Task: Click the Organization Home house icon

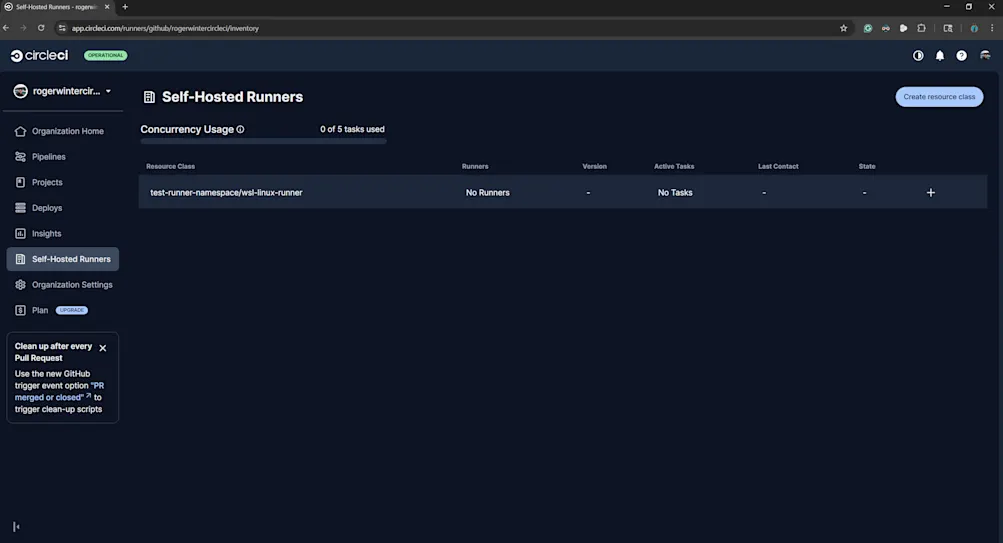Action: [x=20, y=131]
